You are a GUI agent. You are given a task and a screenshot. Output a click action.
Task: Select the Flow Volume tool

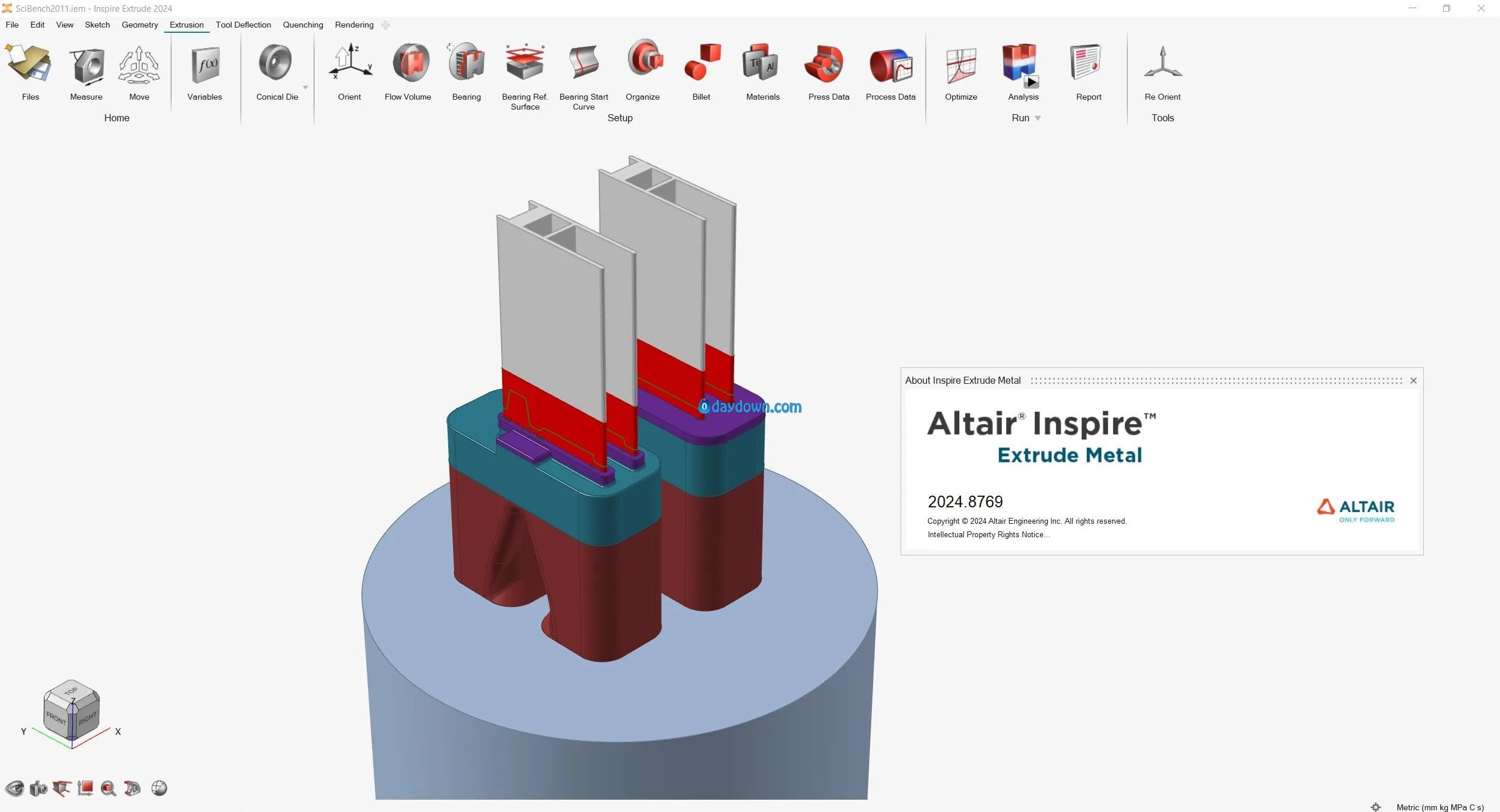coord(410,62)
